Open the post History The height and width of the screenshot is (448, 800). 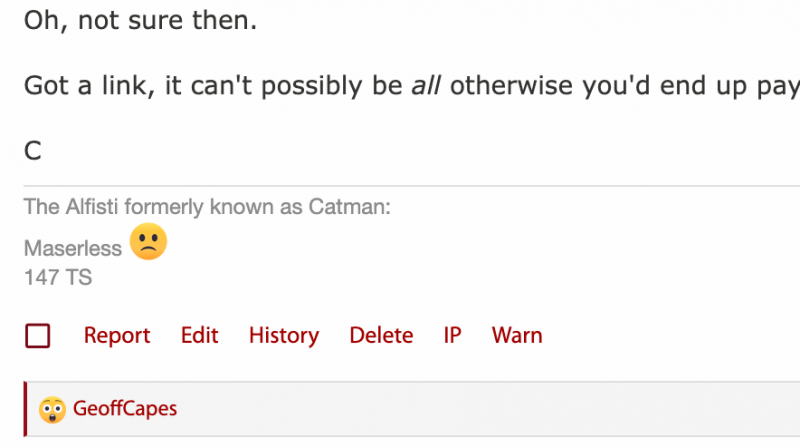tap(284, 336)
